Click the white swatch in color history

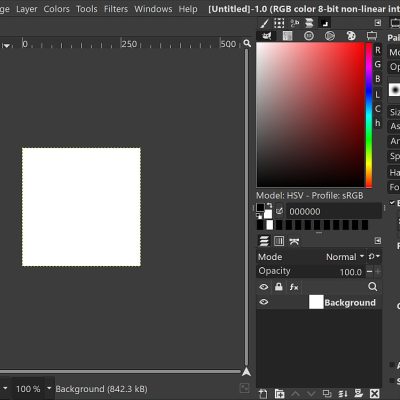[269, 225]
